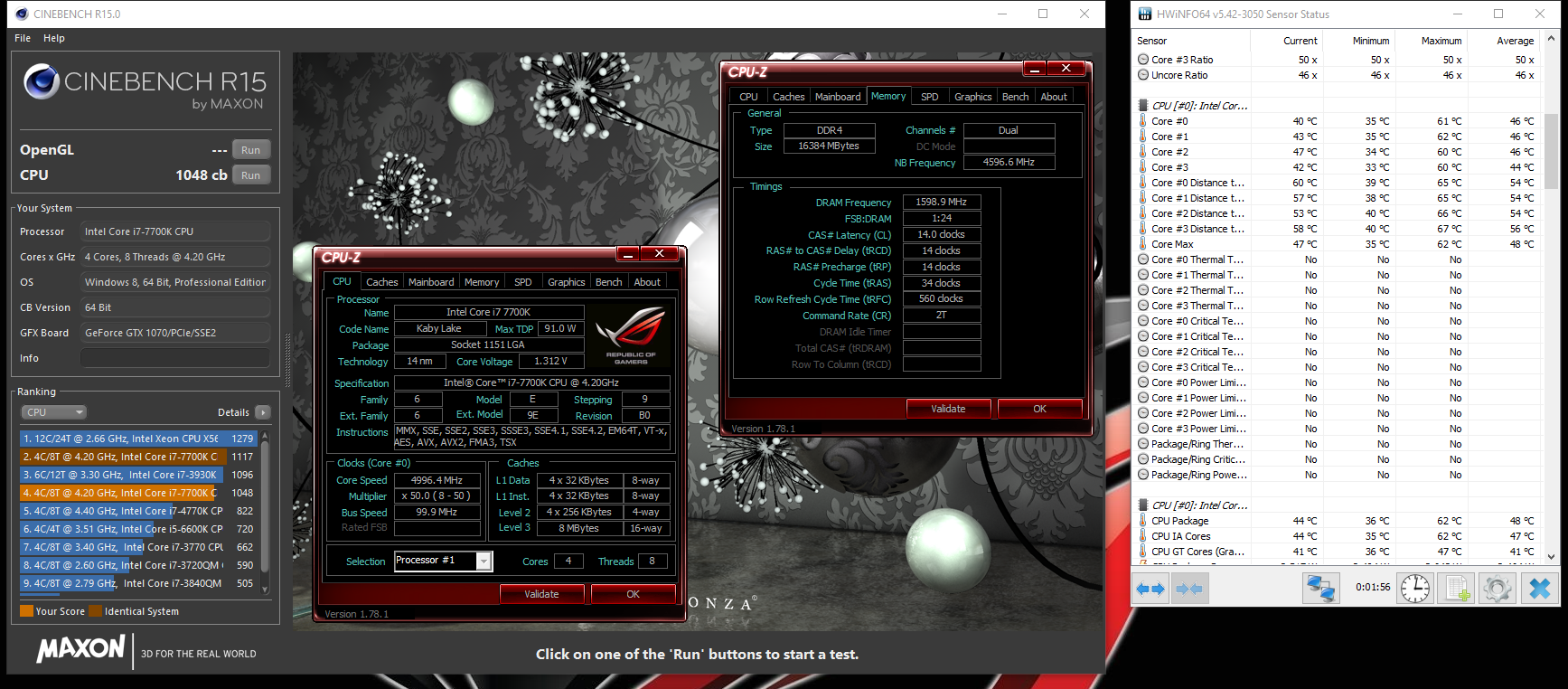Click the Processor name field in Cinebench
1568x689 pixels.
[175, 231]
